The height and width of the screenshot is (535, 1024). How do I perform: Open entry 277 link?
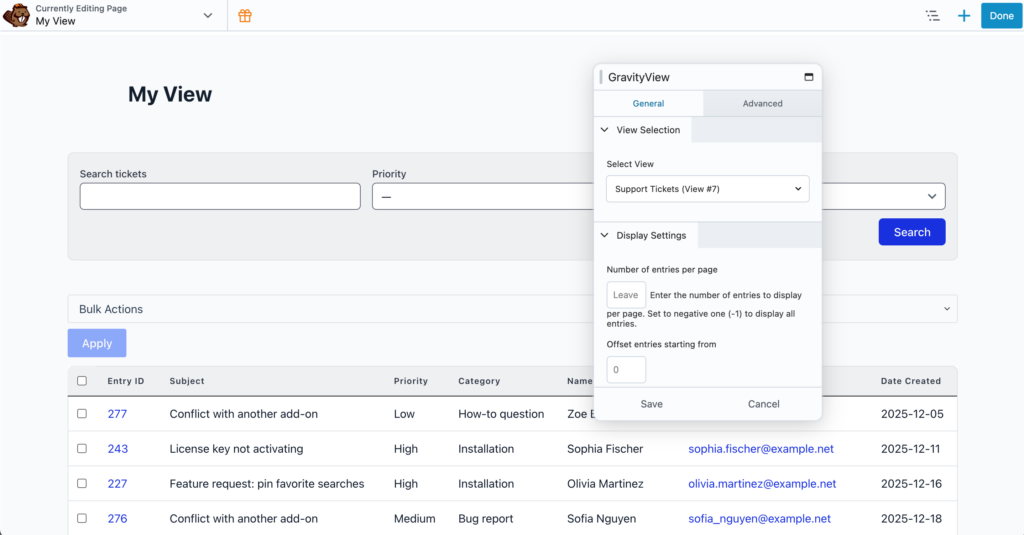coord(117,413)
